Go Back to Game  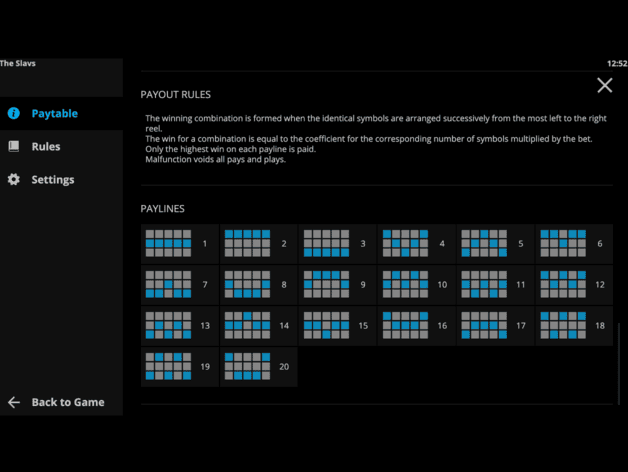point(61,402)
